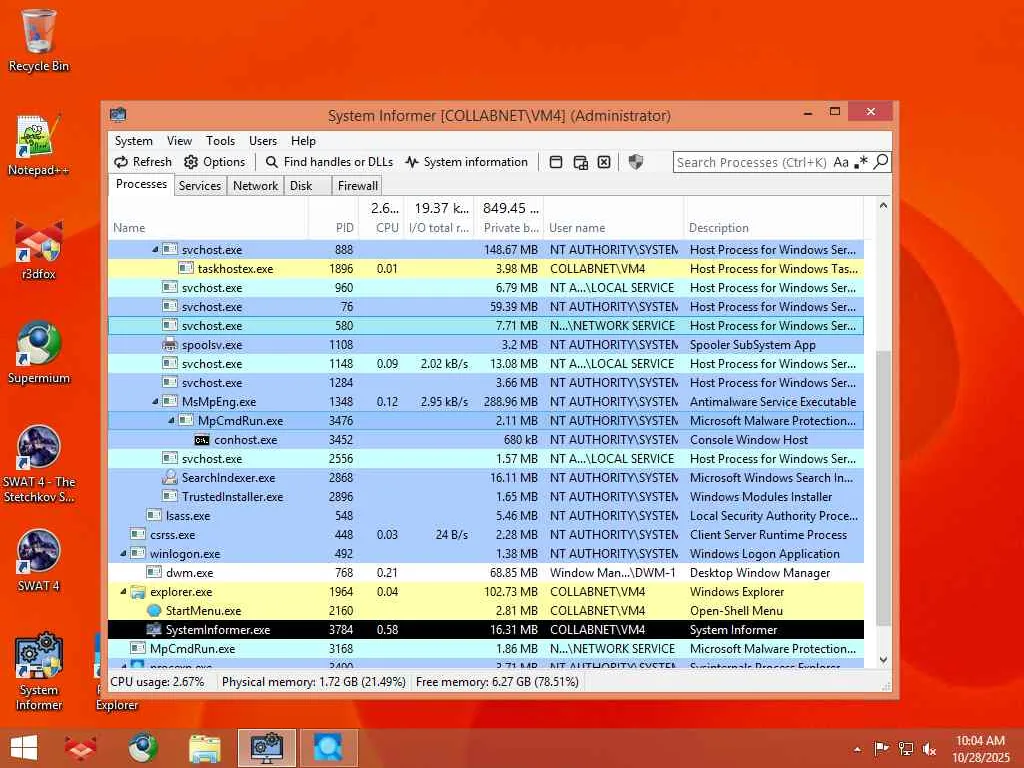Click Physical memory status bar entry
Image resolution: width=1024 pixels, height=768 pixels.
313,682
